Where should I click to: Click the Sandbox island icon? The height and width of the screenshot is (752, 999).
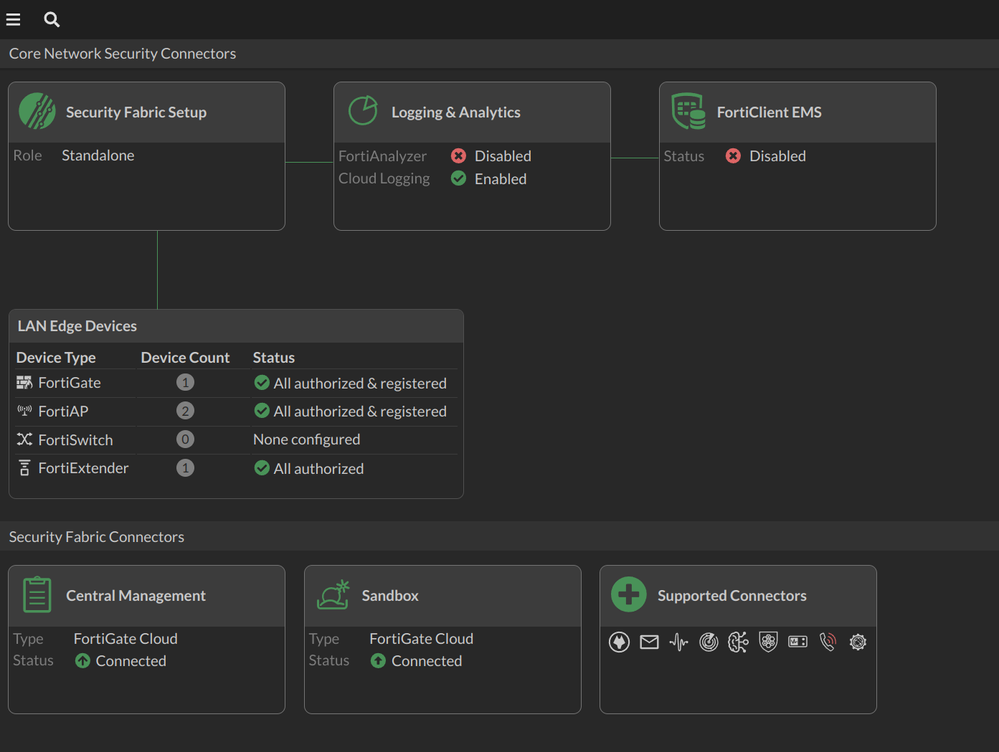(333, 595)
